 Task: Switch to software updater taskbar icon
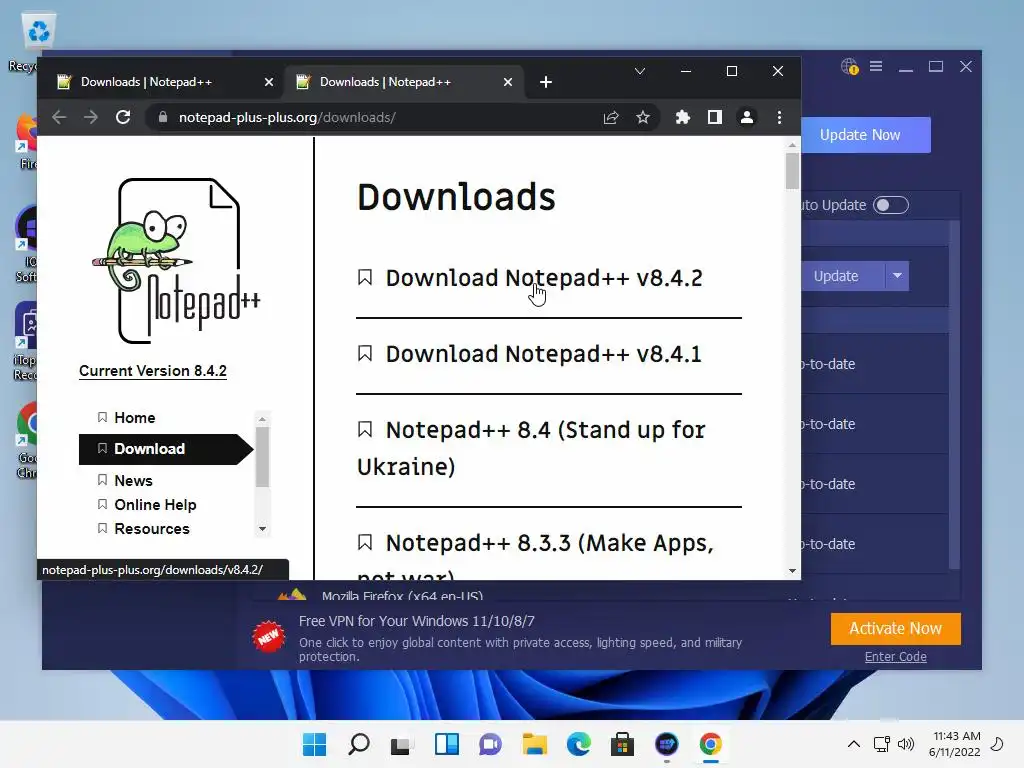pos(667,744)
